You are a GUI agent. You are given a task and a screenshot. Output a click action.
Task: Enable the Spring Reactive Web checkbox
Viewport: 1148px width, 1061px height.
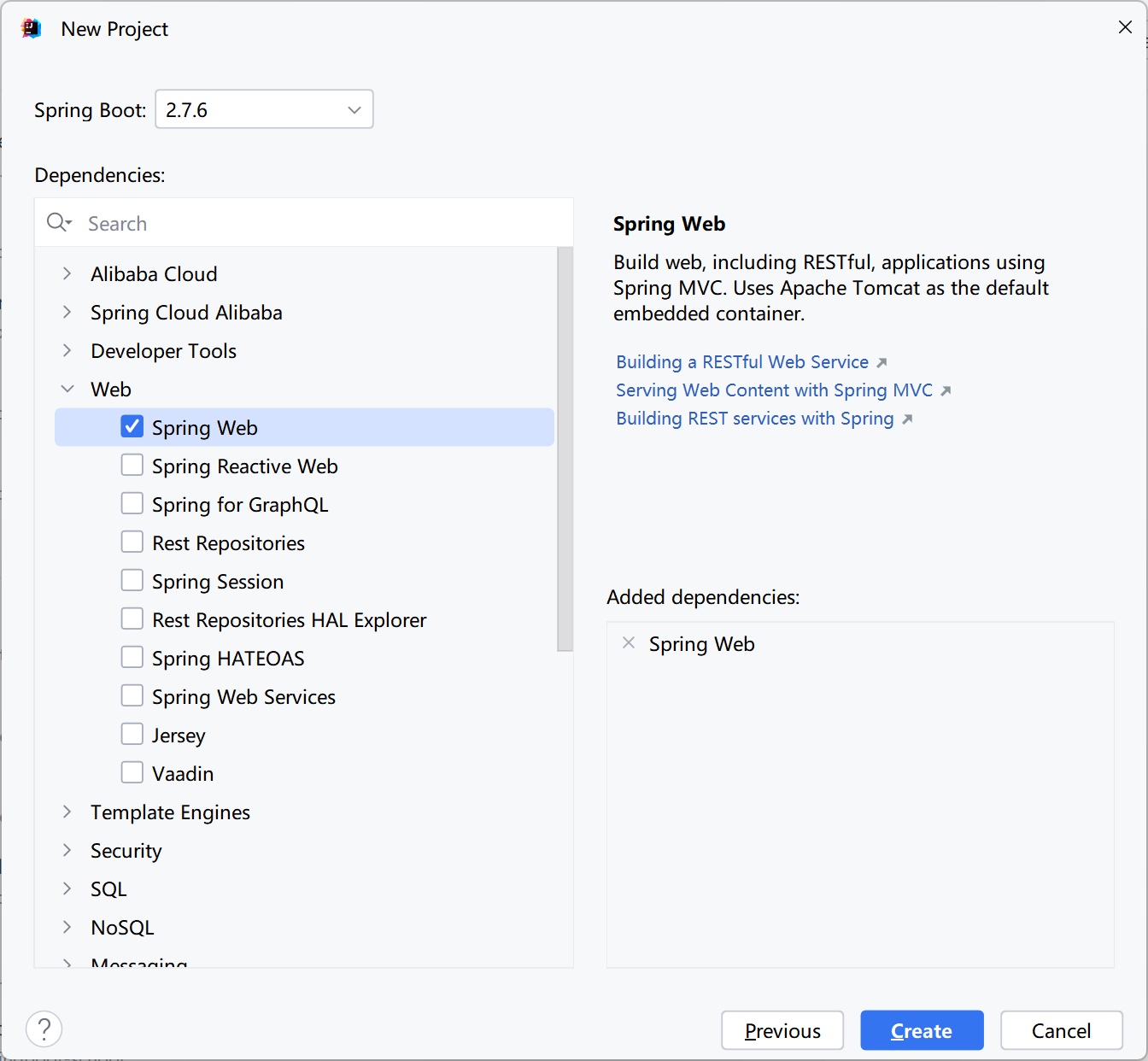(x=132, y=465)
